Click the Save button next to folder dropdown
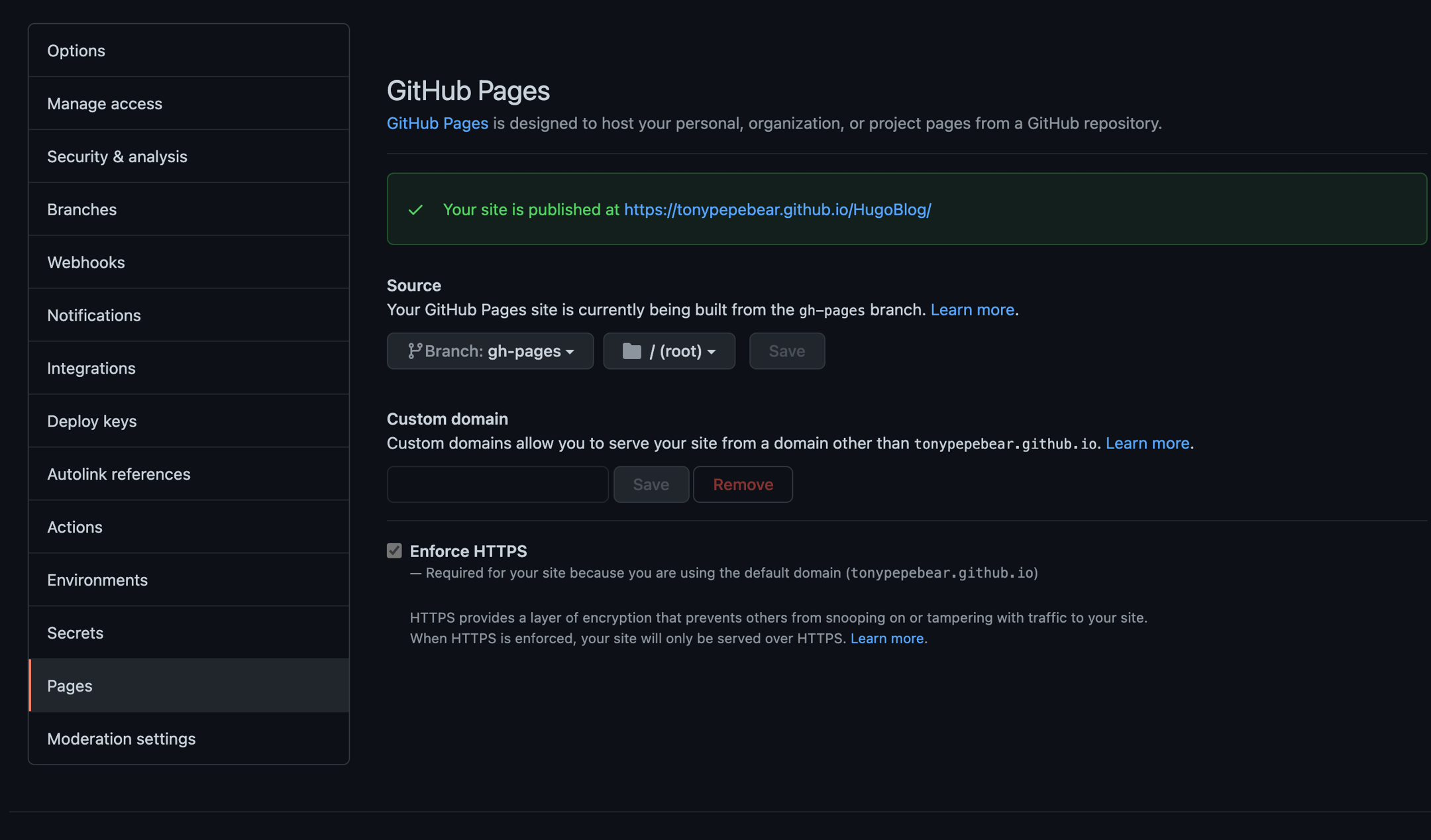 [787, 351]
